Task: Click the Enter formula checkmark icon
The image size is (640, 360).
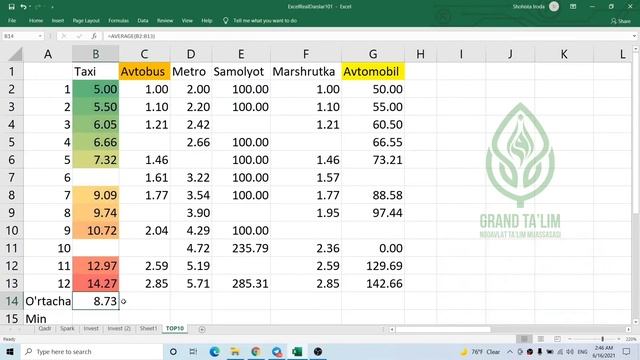Action: pos(79,36)
